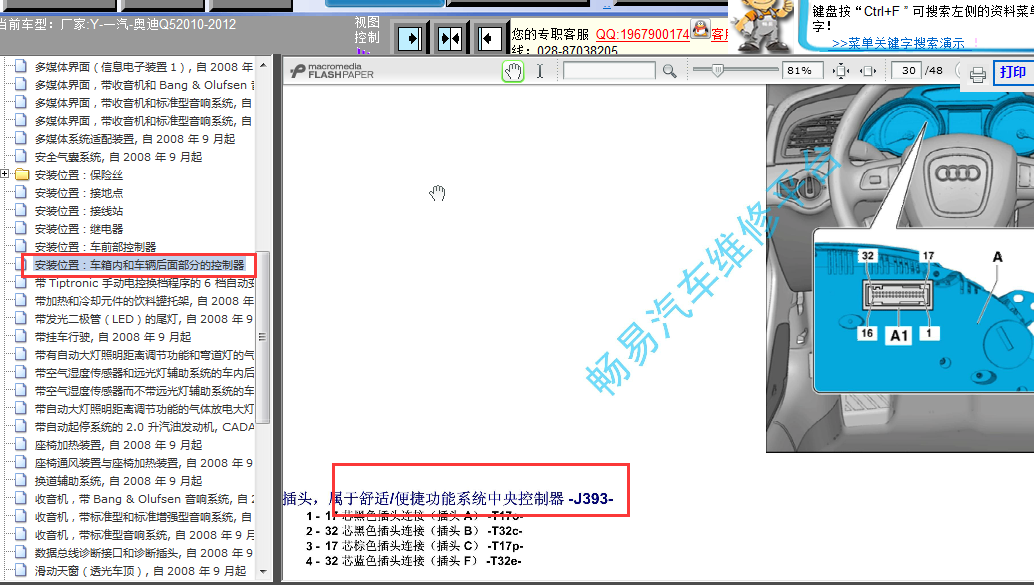The height and width of the screenshot is (585, 1034).
Task: Click view control expand-right arrow button
Action: point(410,38)
